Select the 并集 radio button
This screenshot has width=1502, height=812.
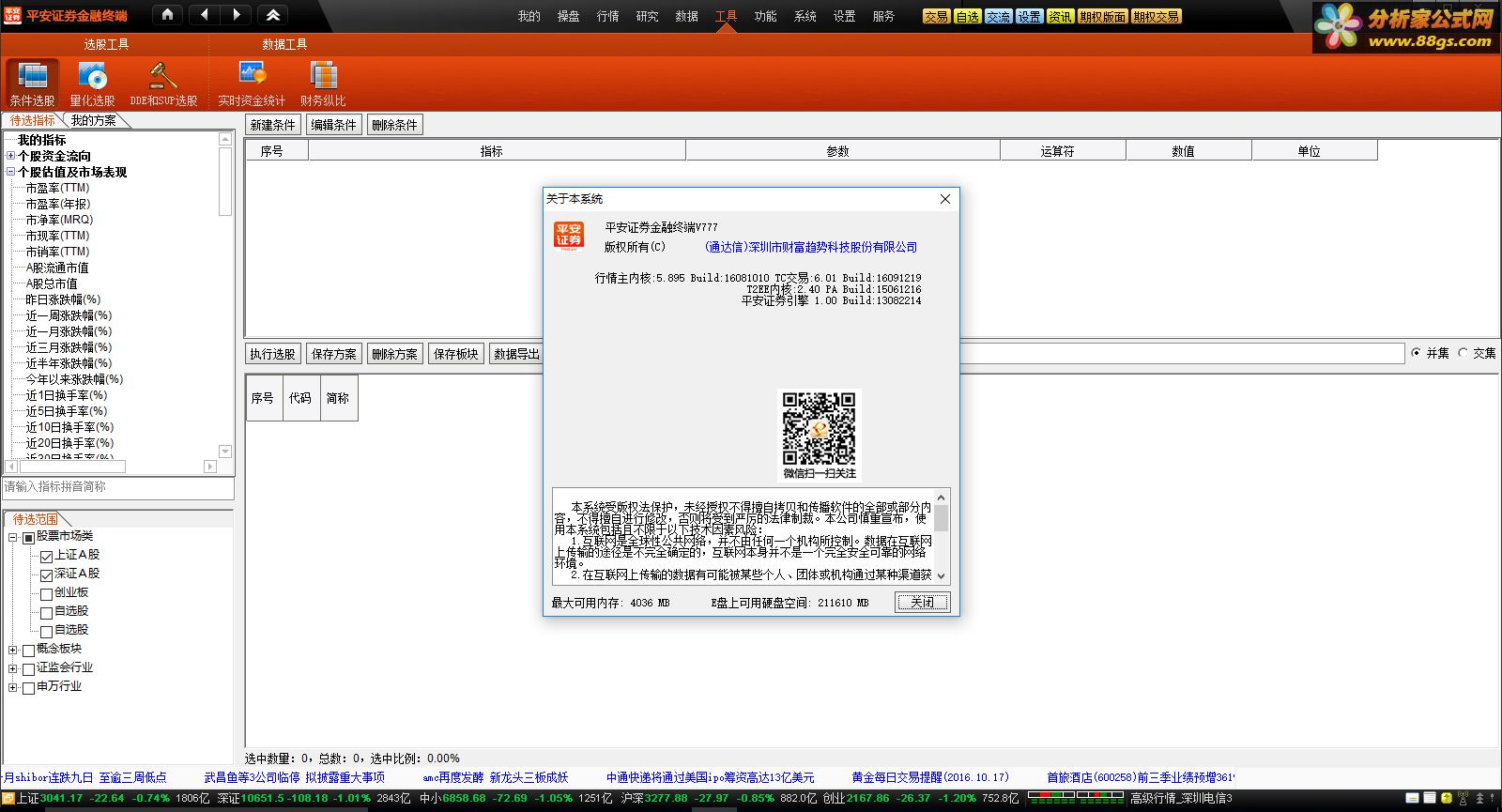(x=1416, y=353)
